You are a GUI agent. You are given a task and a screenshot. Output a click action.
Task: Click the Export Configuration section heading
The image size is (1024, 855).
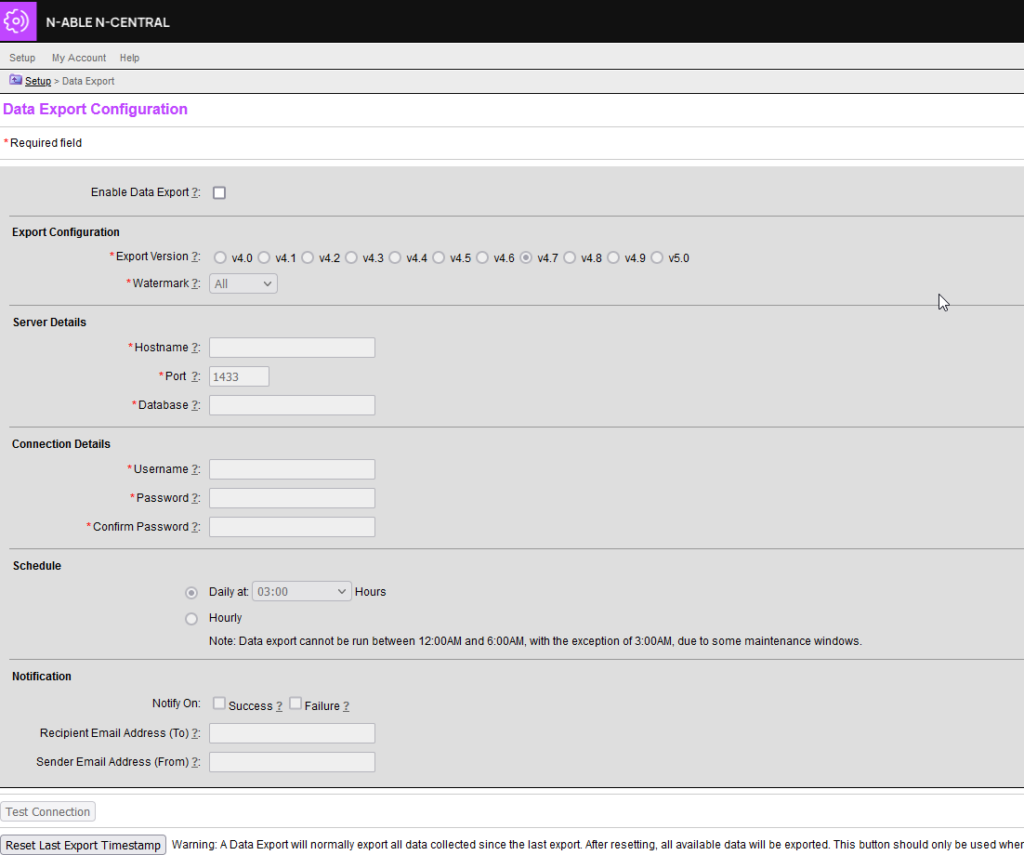pyautogui.click(x=66, y=232)
